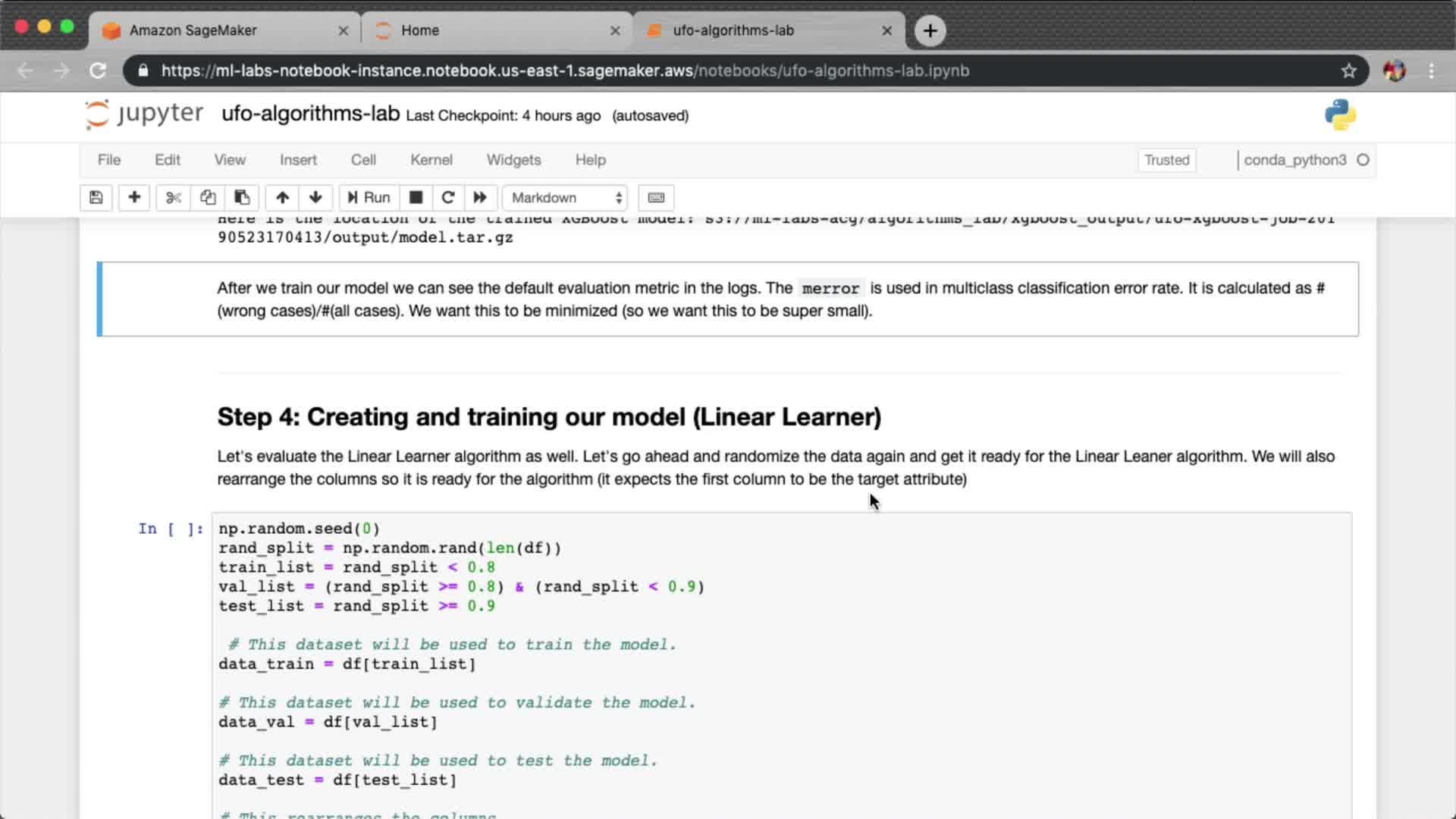Copy selected cells
1456x819 pixels.
[x=208, y=197]
